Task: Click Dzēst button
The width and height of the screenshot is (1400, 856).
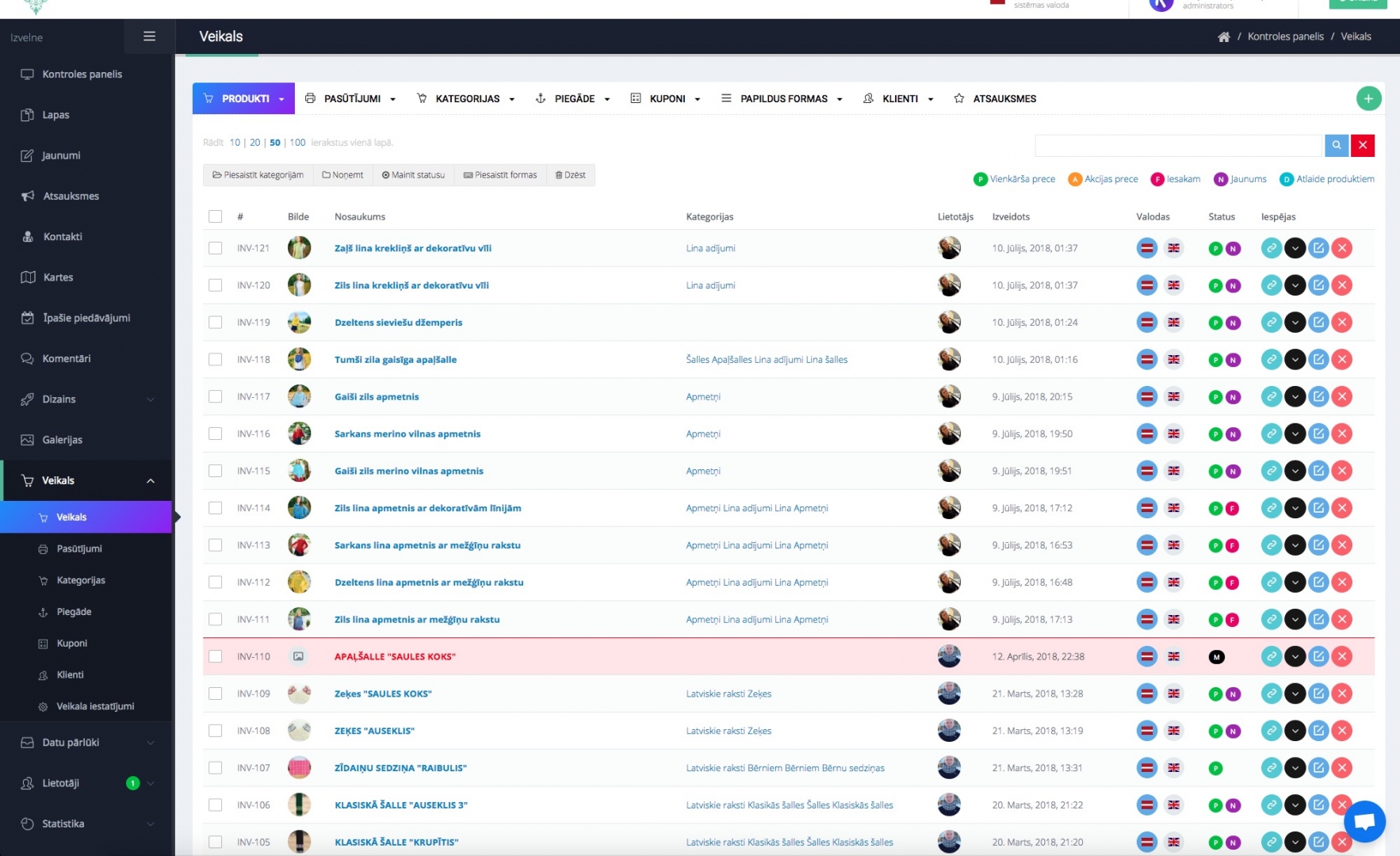Action: (x=571, y=175)
